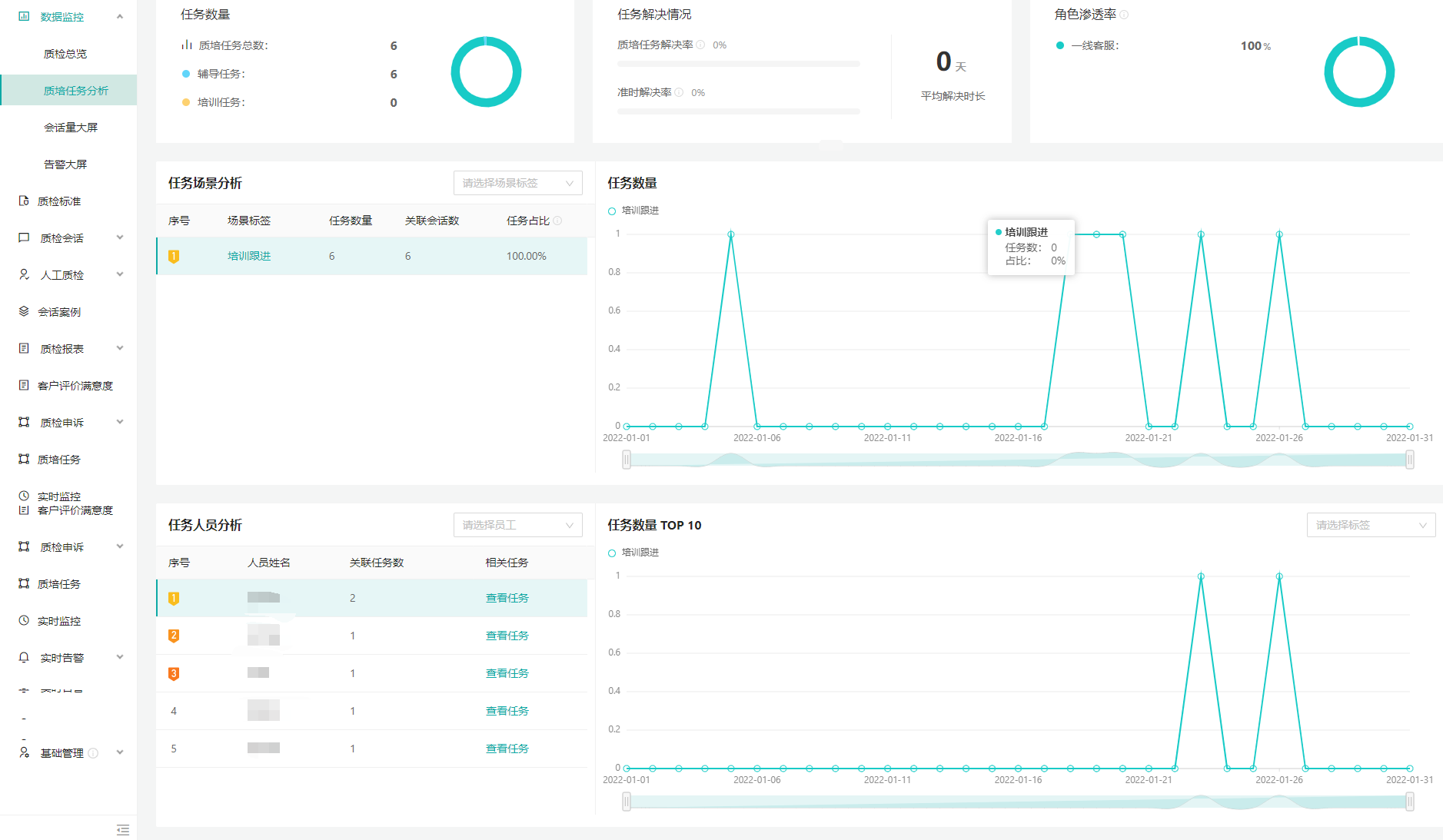This screenshot has height=840, width=1443.
Task: Toggle 培训跟进 legend in 任务数量 line chart
Action: pos(633,211)
